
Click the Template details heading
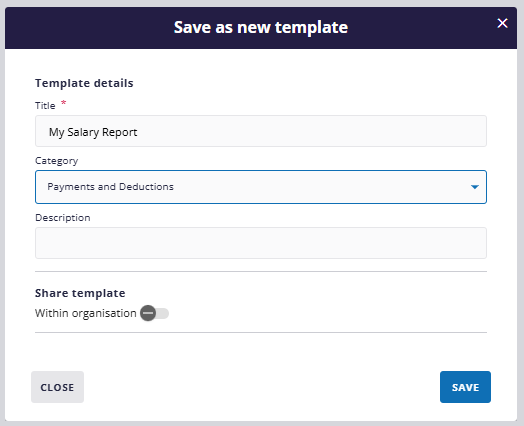click(84, 83)
